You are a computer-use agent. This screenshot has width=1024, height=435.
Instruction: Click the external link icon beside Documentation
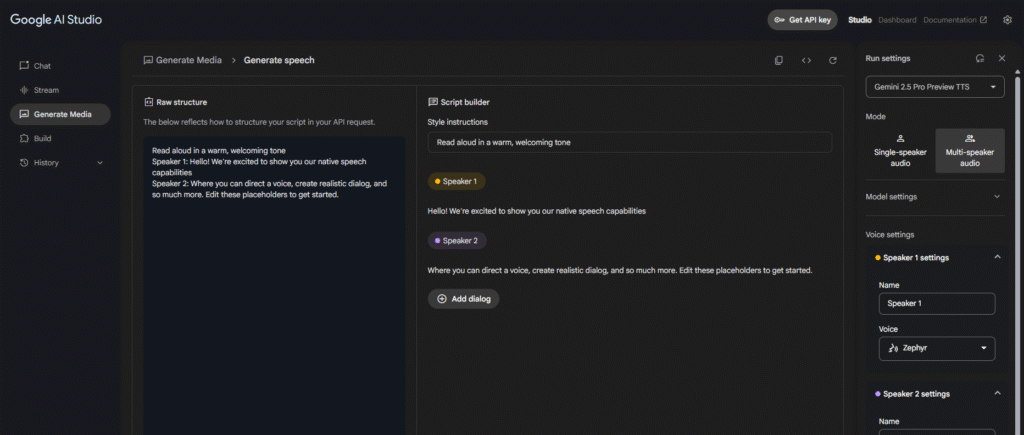(x=984, y=20)
